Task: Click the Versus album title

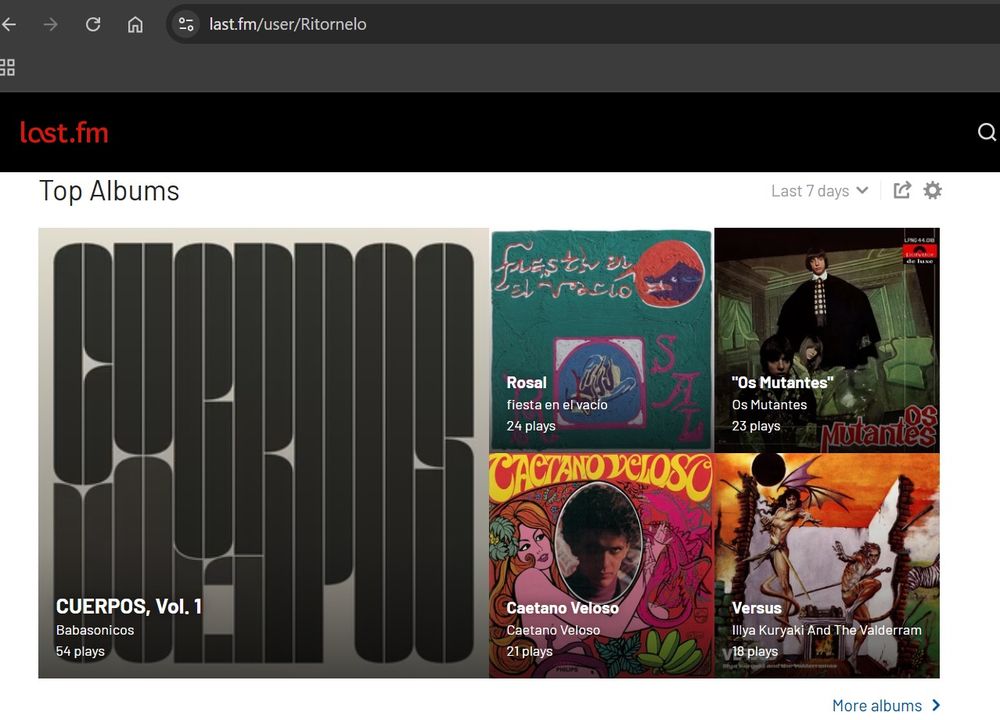Action: click(756, 608)
